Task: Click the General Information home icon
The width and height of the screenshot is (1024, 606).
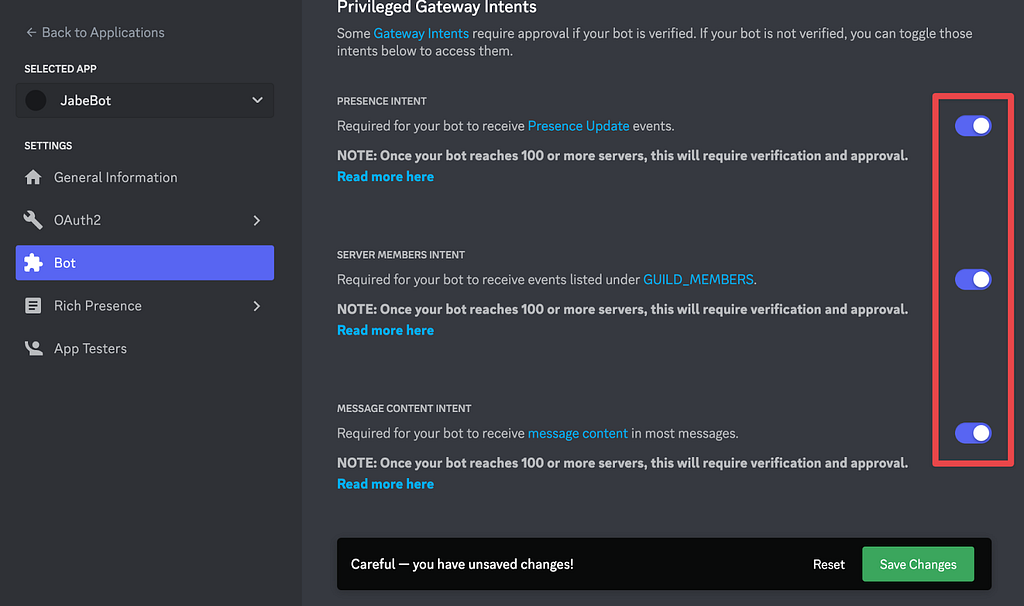Action: [33, 177]
